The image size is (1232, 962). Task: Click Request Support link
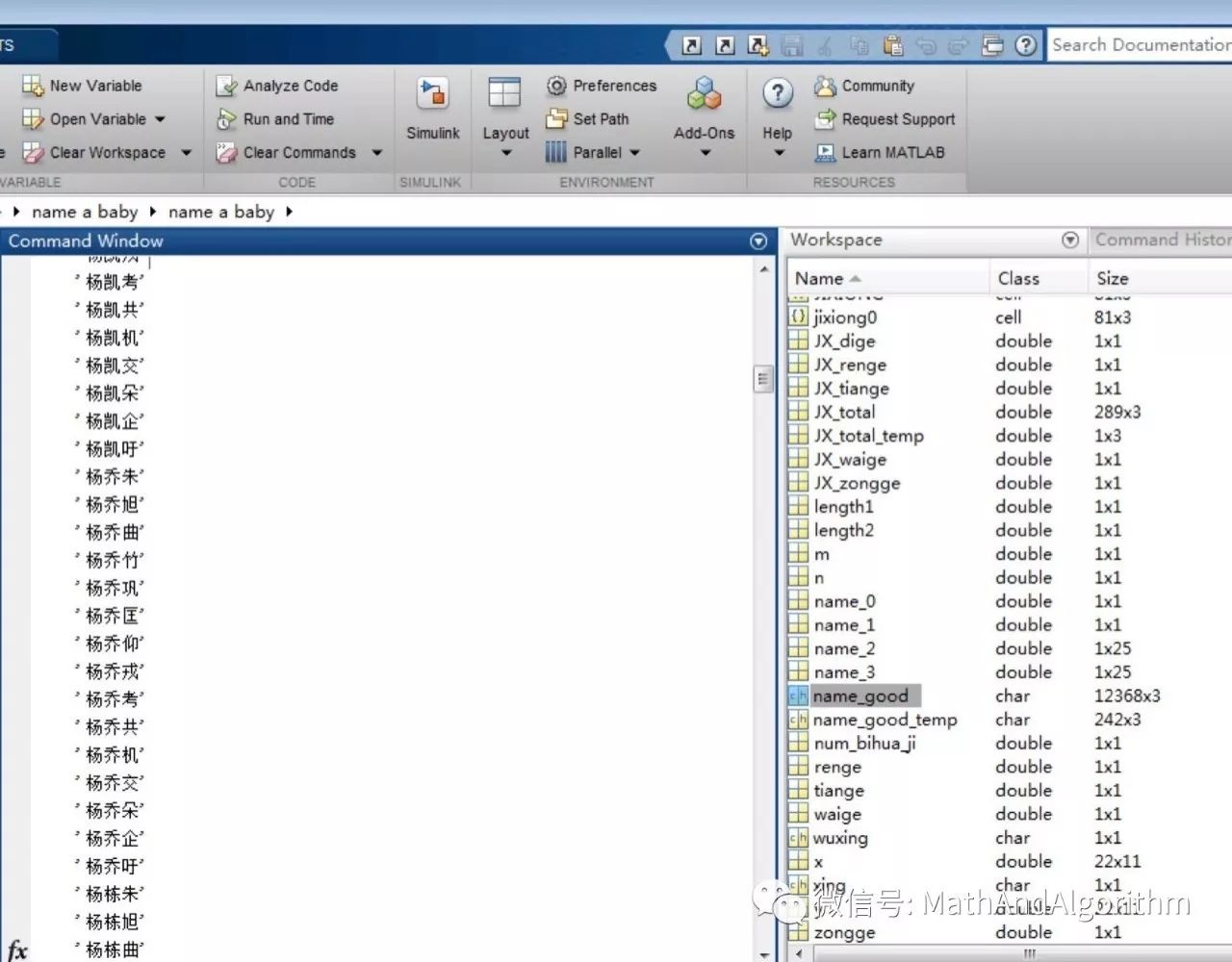click(897, 119)
